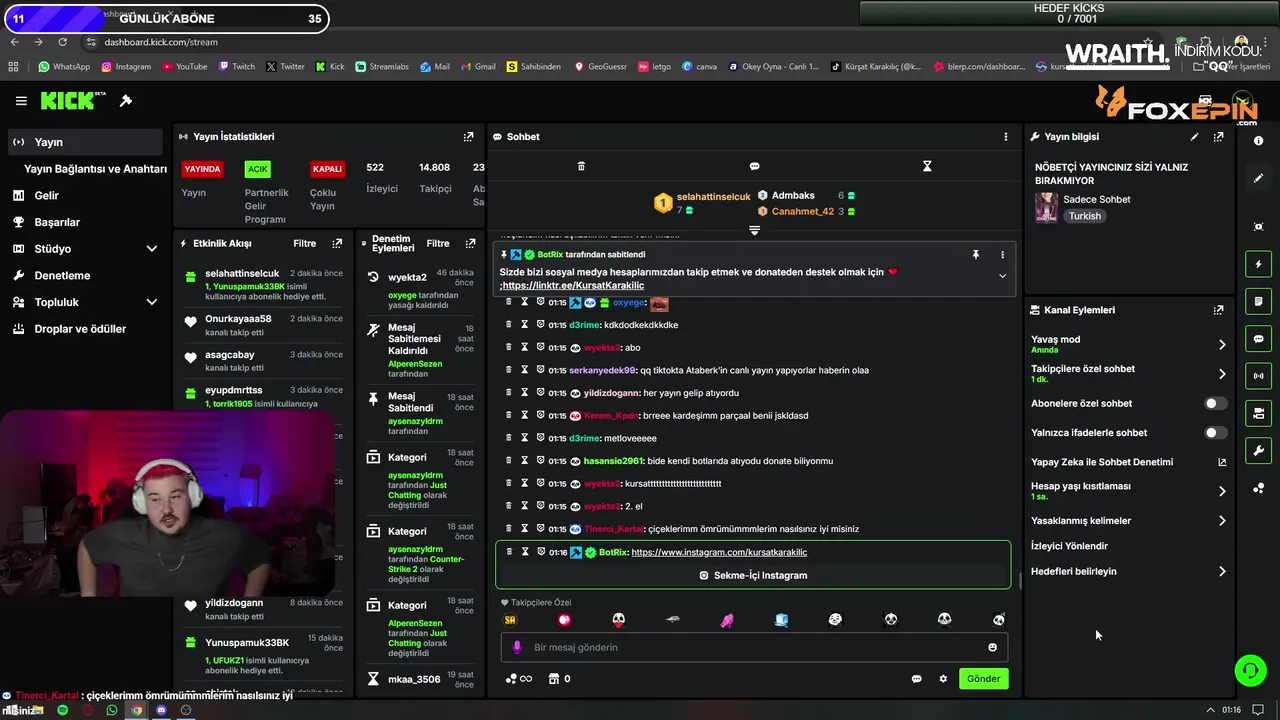Open the Sohbet panel three-dot menu
The width and height of the screenshot is (1280, 720).
pyautogui.click(x=1005, y=137)
